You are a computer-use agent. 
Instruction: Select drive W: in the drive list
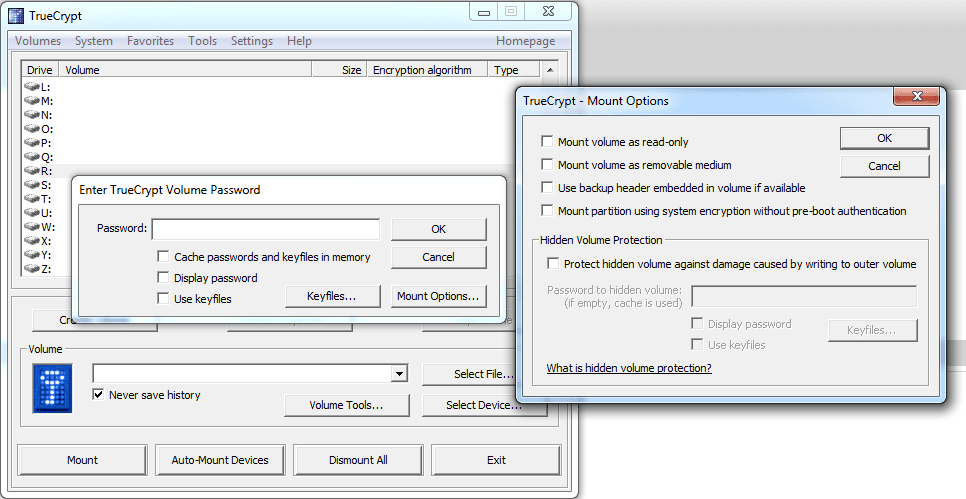pos(39,227)
